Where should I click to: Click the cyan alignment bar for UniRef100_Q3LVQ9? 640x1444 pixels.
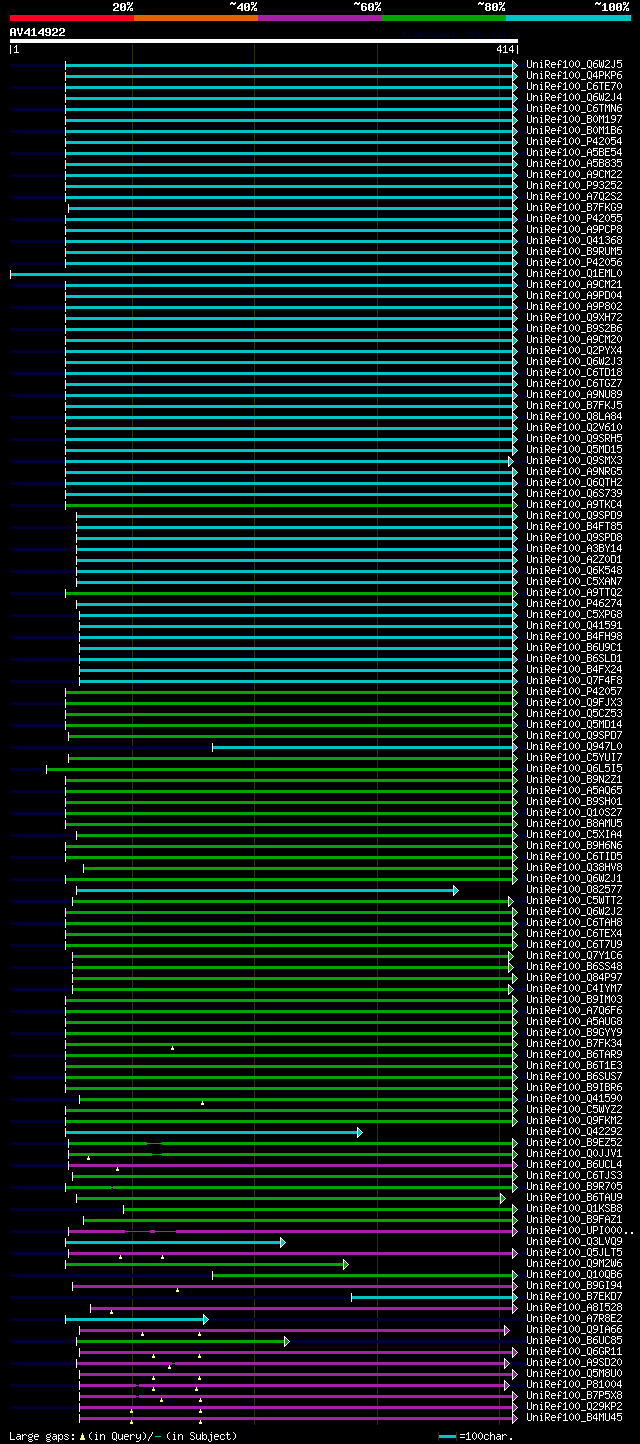click(x=176, y=1241)
